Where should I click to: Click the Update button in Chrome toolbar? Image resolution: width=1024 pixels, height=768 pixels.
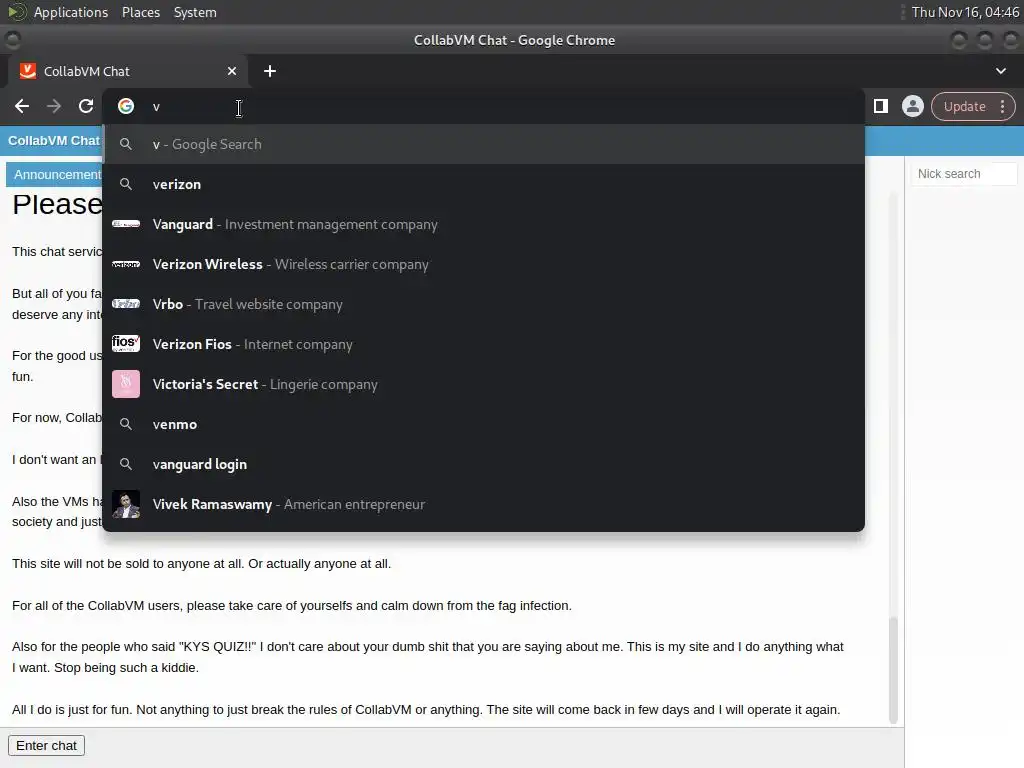pos(964,106)
